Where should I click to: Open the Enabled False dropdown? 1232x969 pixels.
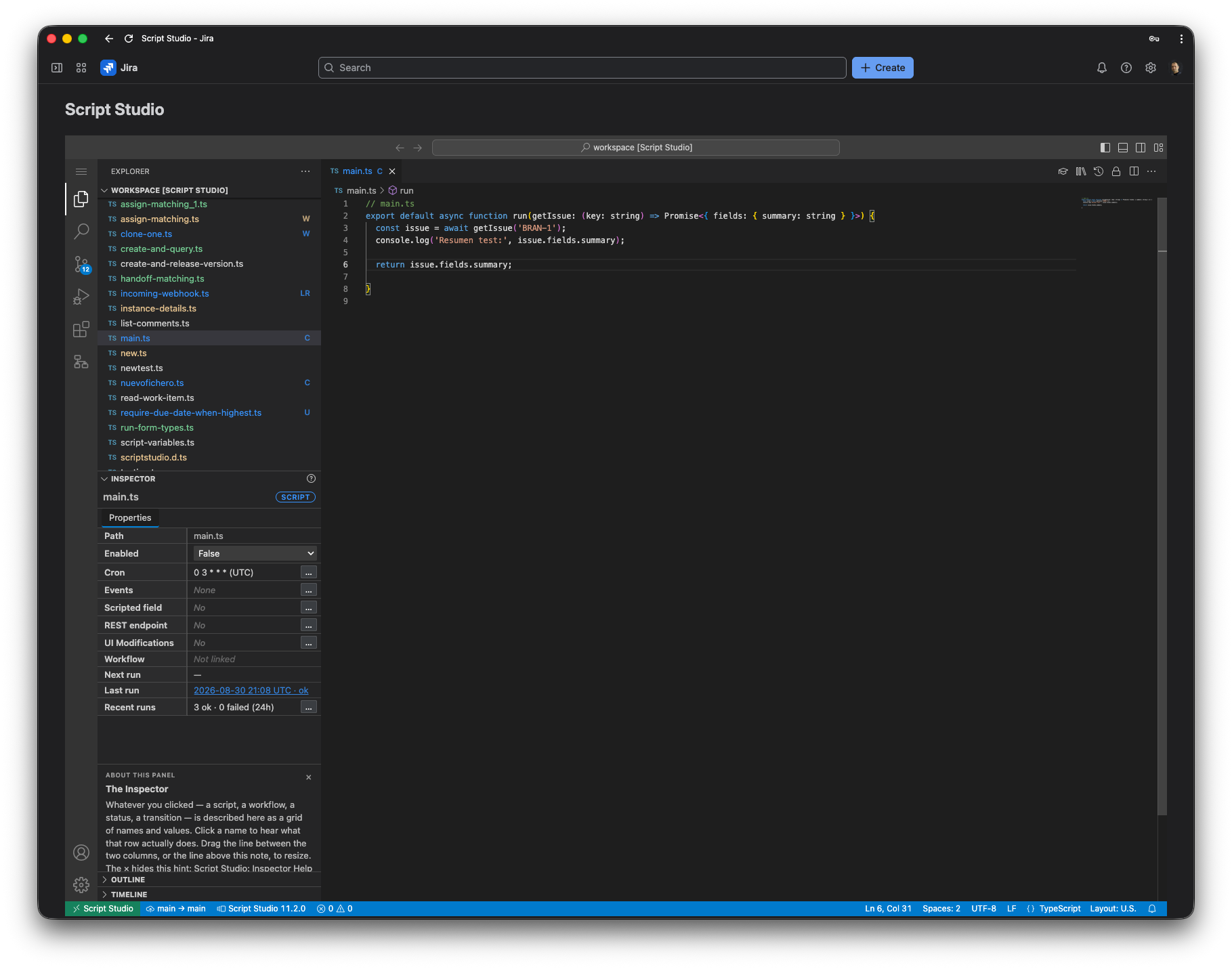(255, 553)
